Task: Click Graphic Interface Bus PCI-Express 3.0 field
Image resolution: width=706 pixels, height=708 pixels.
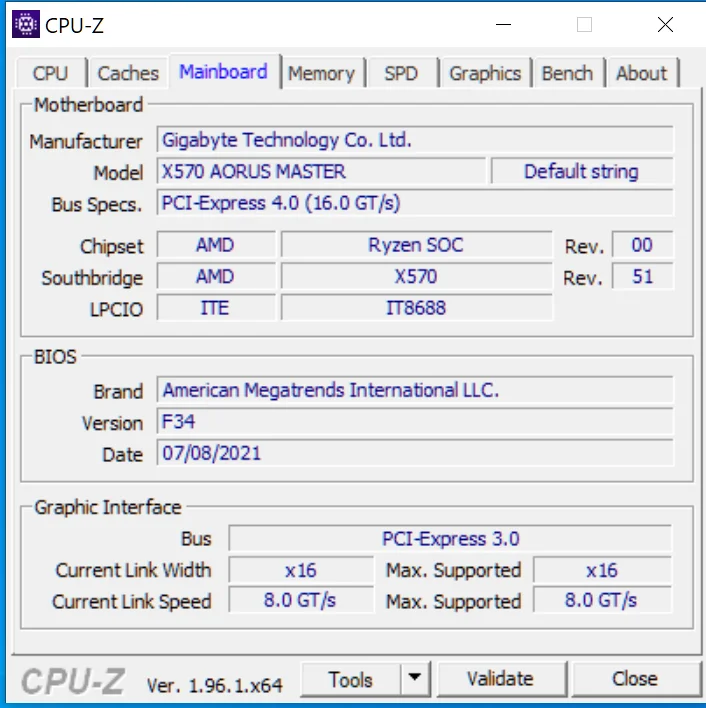Action: click(450, 538)
